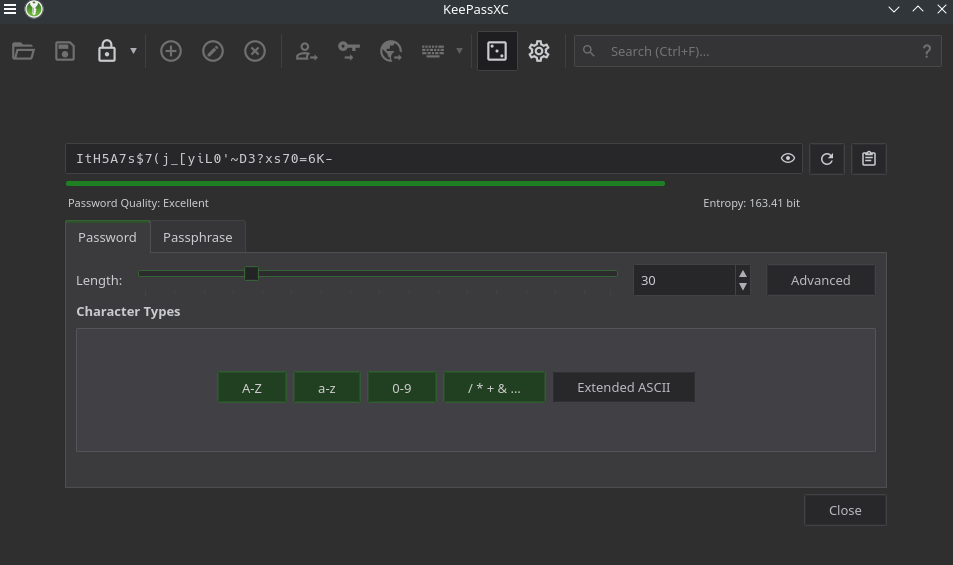This screenshot has height=565, width=953.
Task: Copy password with clipboard icon
Action: [x=869, y=159]
